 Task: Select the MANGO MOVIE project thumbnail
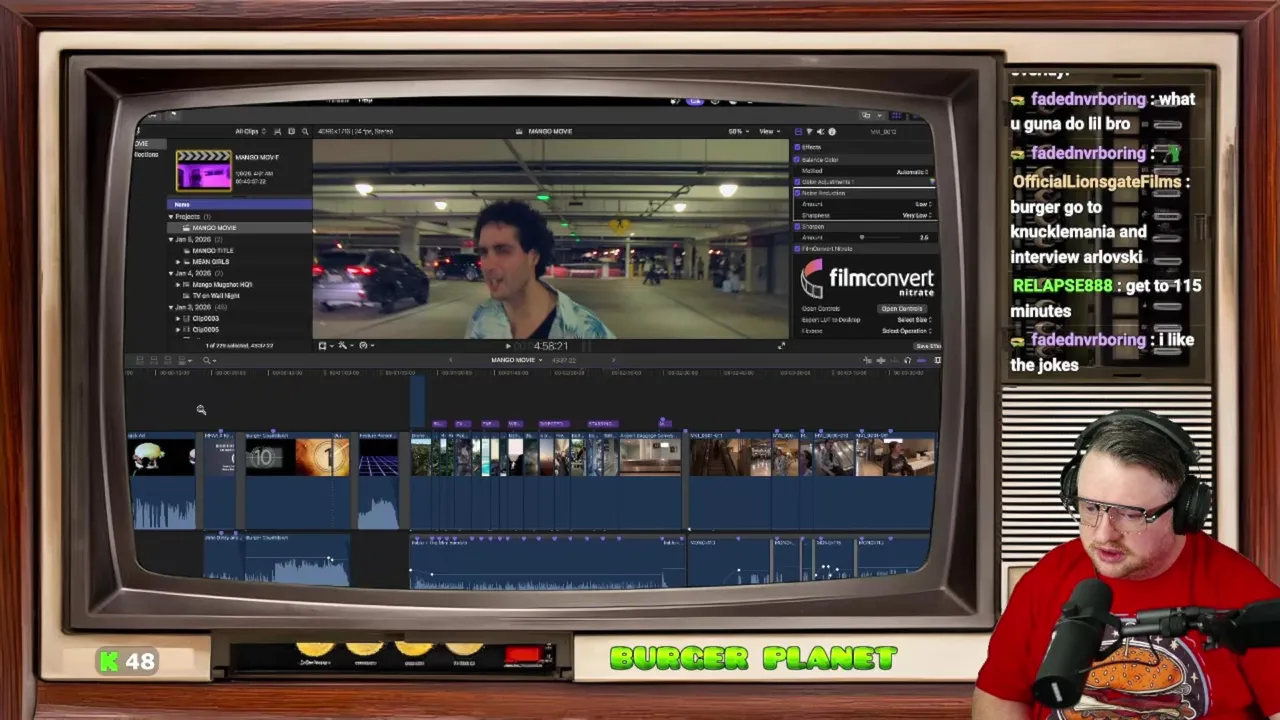point(204,170)
